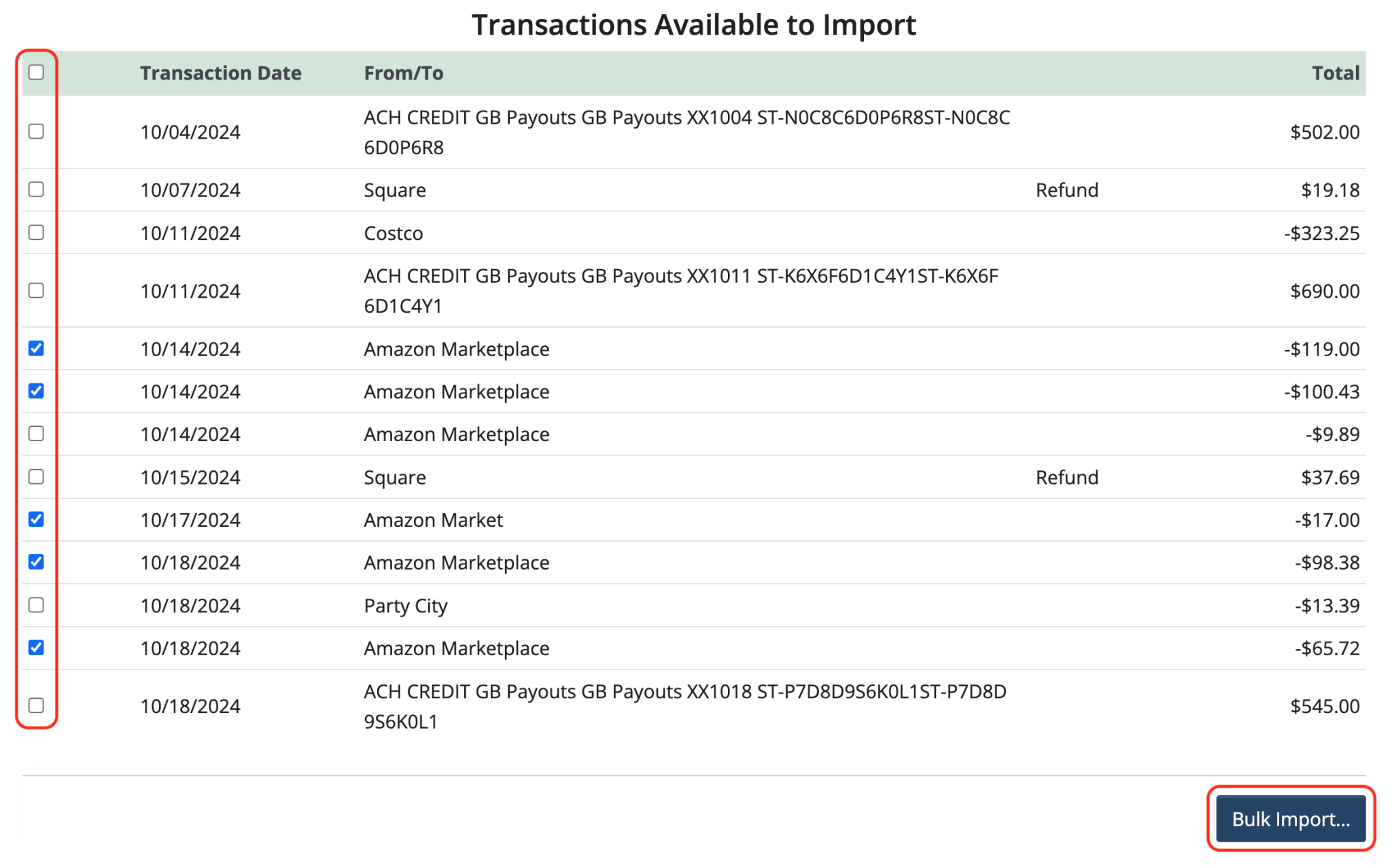Click the Refund label on the Square row
The image size is (1392, 868).
pos(1066,190)
